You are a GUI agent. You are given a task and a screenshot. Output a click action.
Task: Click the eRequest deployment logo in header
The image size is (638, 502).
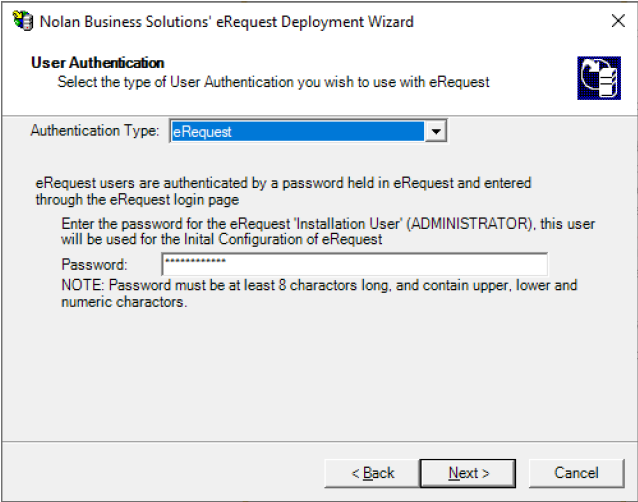tap(598, 77)
